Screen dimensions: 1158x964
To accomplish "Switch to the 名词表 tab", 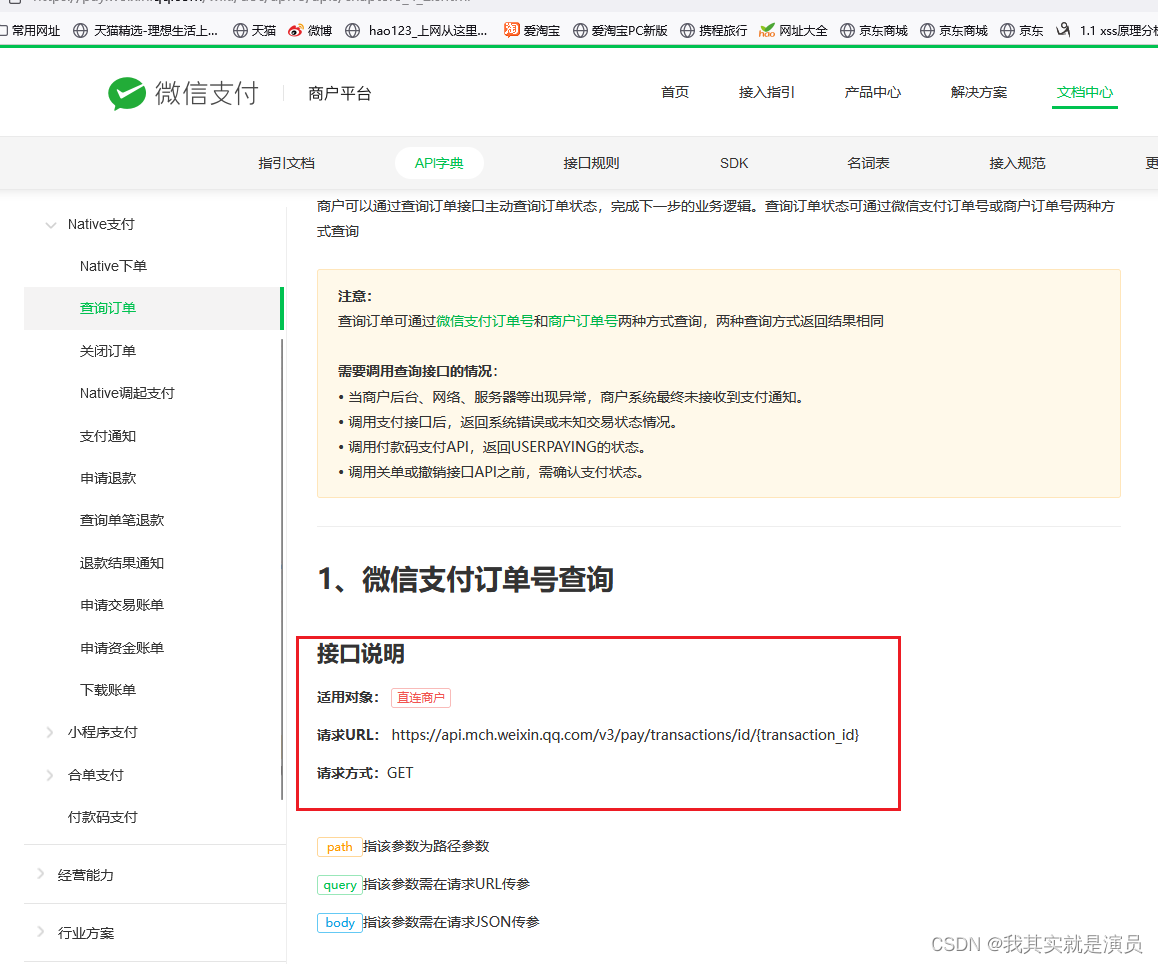I will (x=868, y=163).
